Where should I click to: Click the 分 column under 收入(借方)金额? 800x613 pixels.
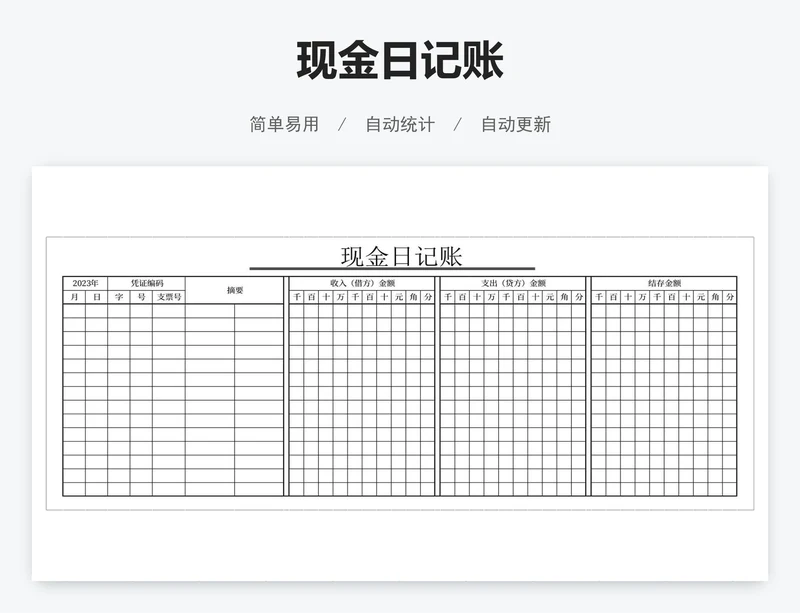tap(428, 297)
